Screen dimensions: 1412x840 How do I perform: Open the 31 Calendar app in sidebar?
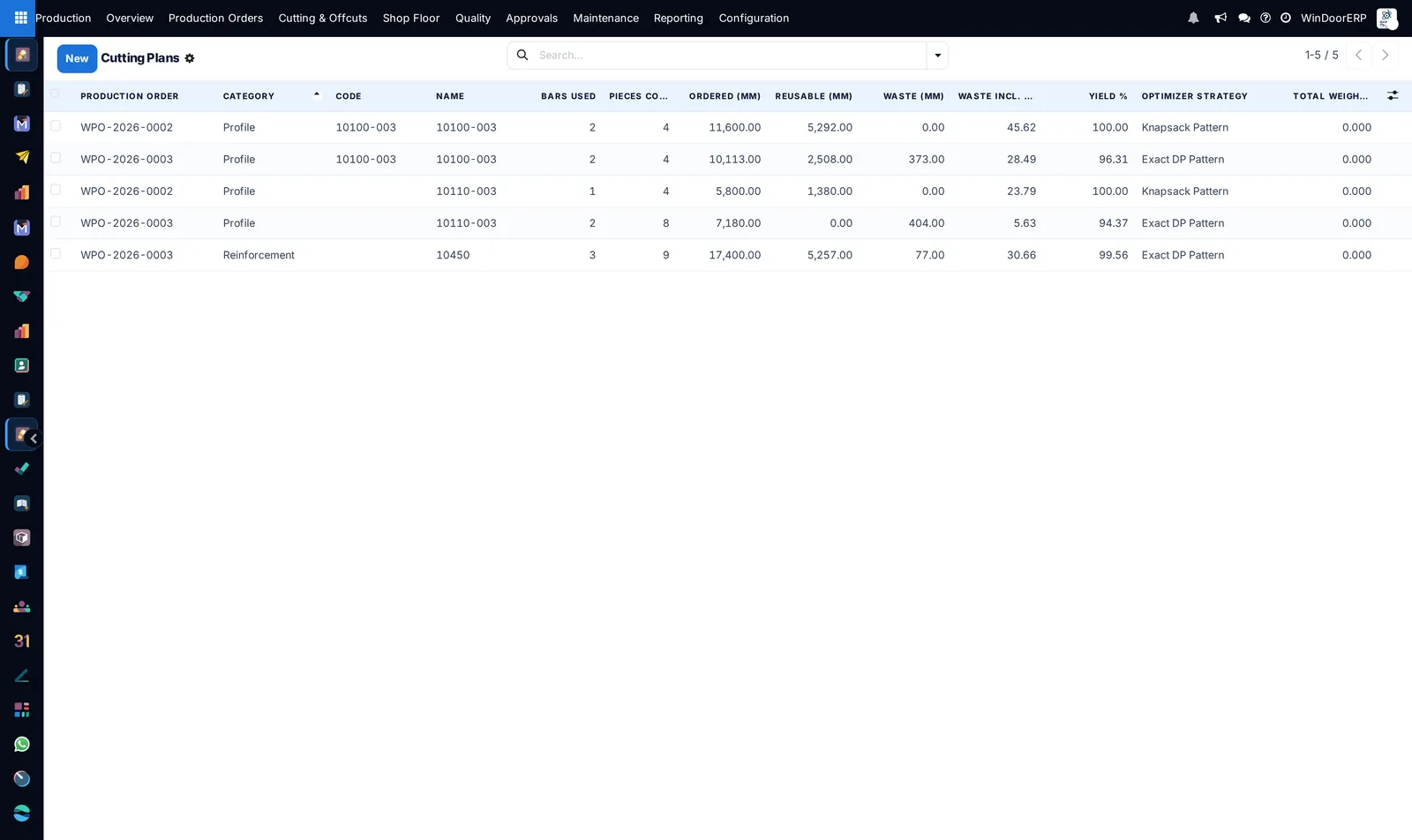coord(22,641)
